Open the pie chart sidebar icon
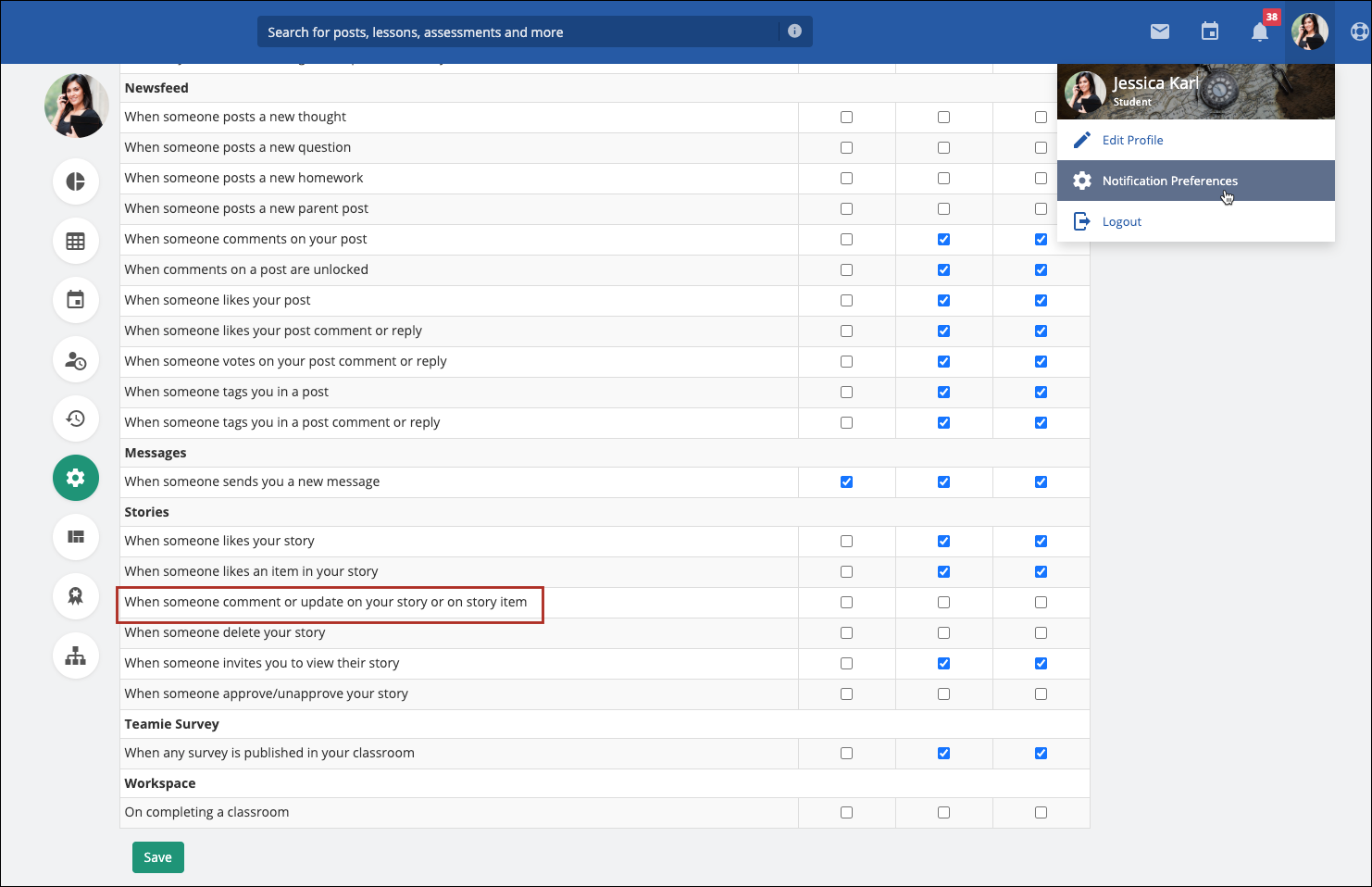 click(76, 181)
